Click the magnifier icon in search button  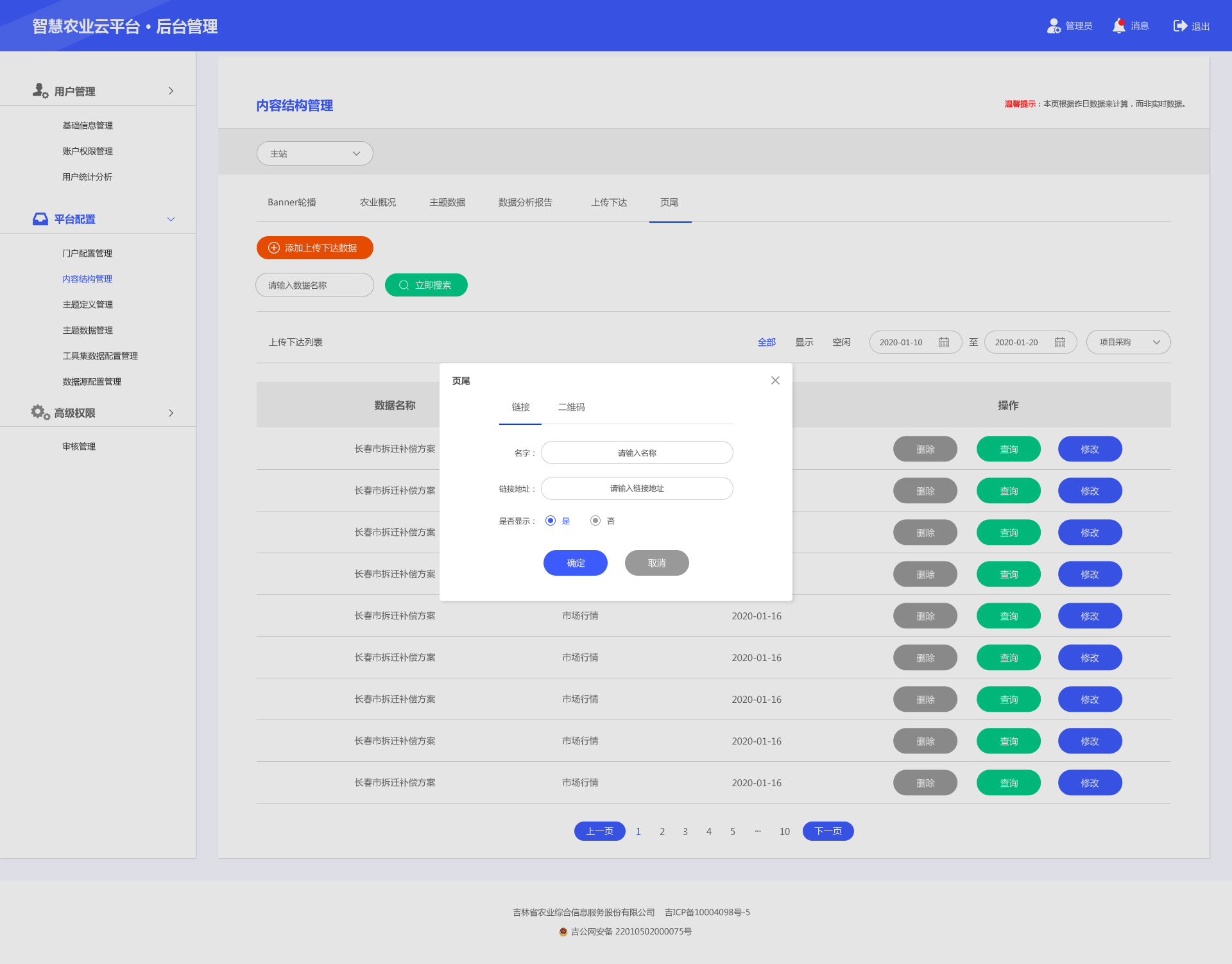pos(404,285)
